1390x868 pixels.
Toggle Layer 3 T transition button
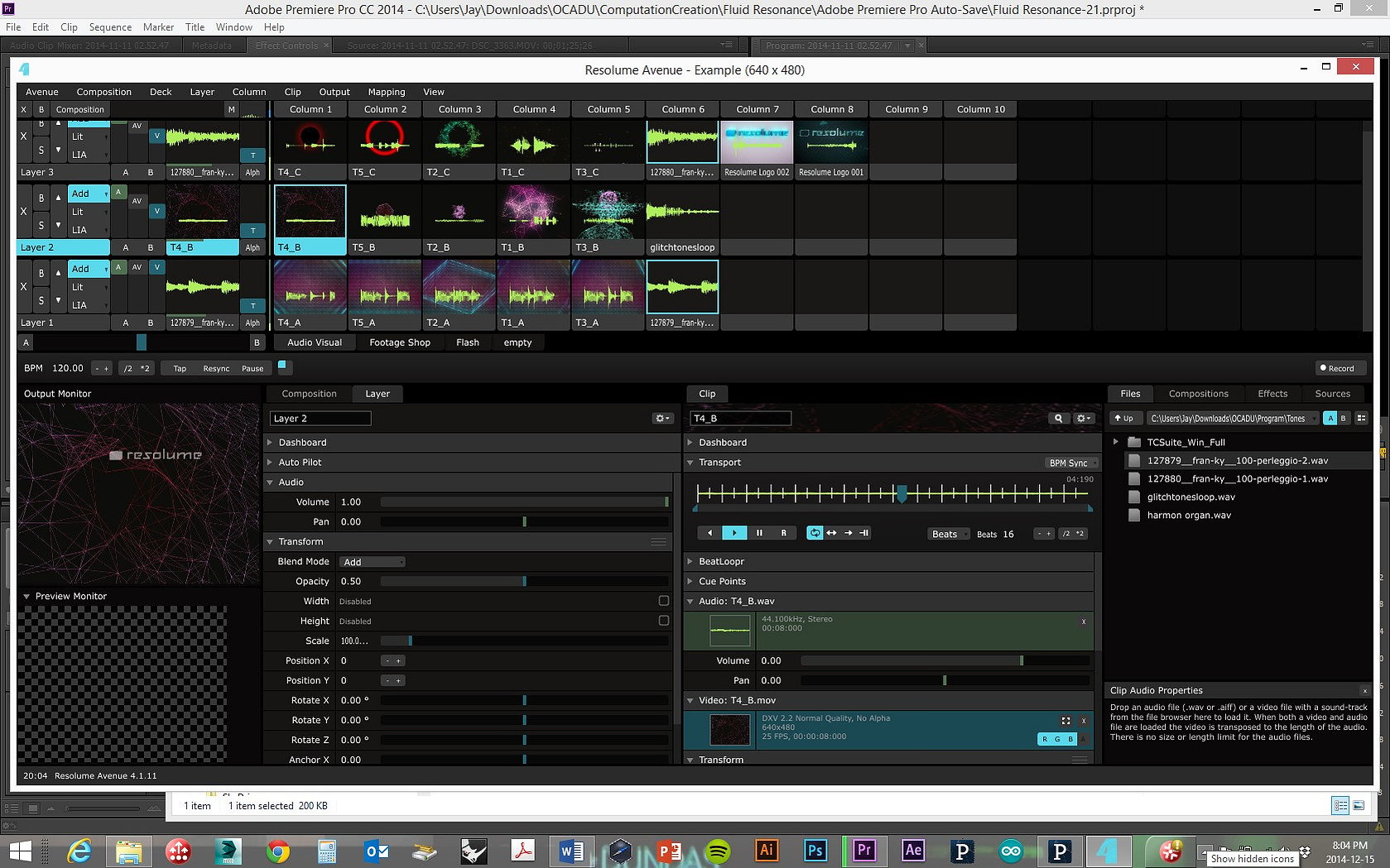pyautogui.click(x=253, y=155)
